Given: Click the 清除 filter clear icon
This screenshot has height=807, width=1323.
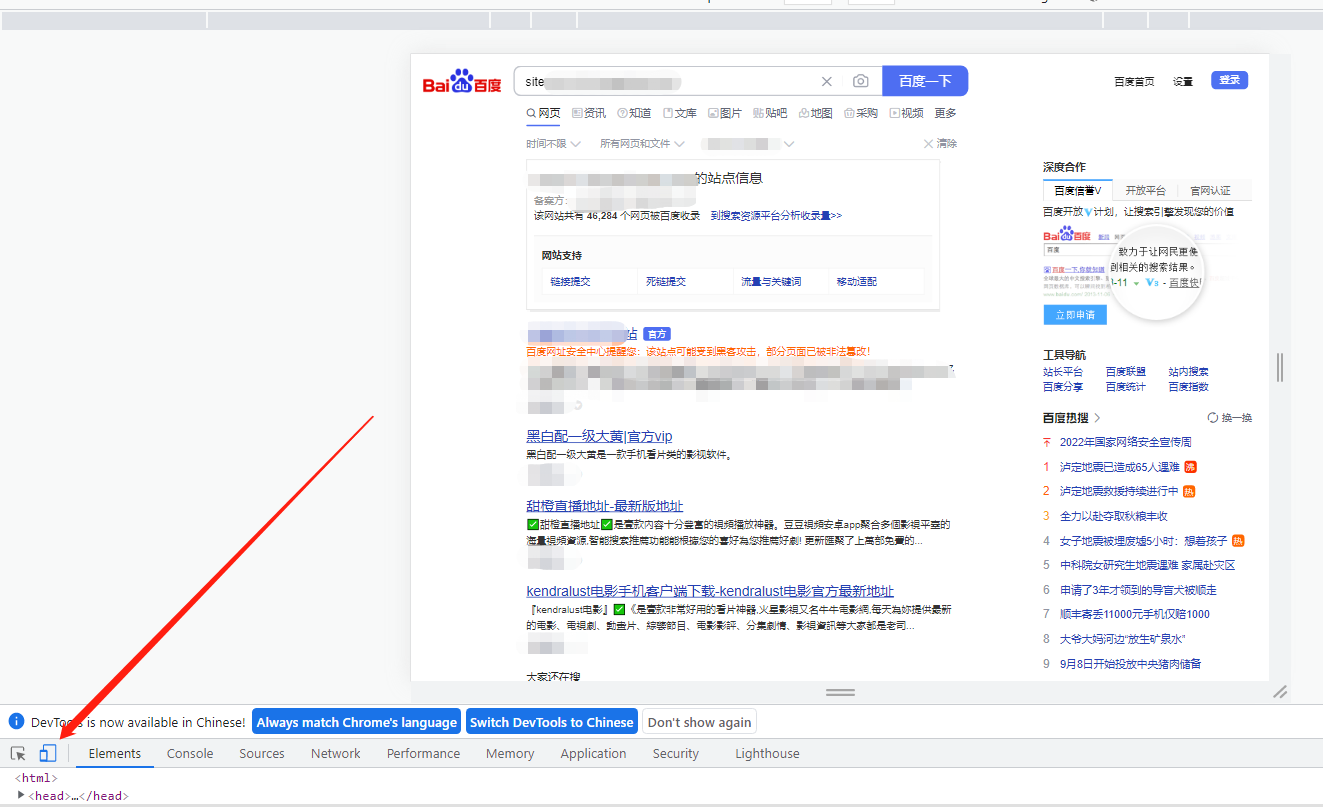Looking at the screenshot, I should 929,144.
